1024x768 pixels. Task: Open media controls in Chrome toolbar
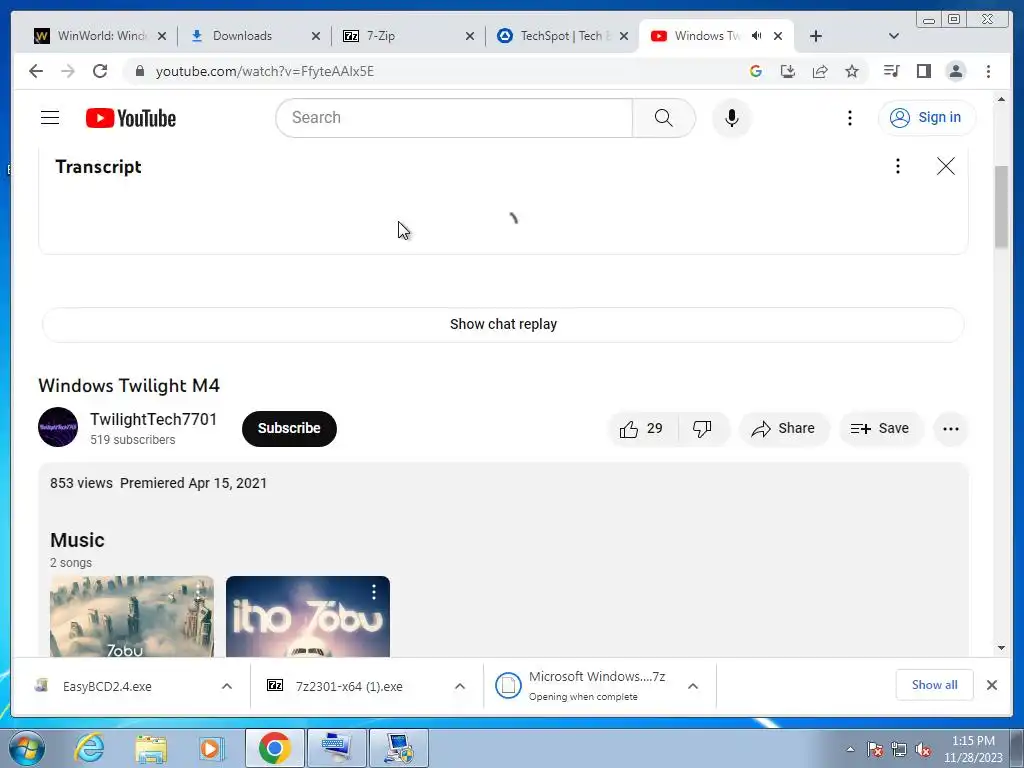point(891,71)
